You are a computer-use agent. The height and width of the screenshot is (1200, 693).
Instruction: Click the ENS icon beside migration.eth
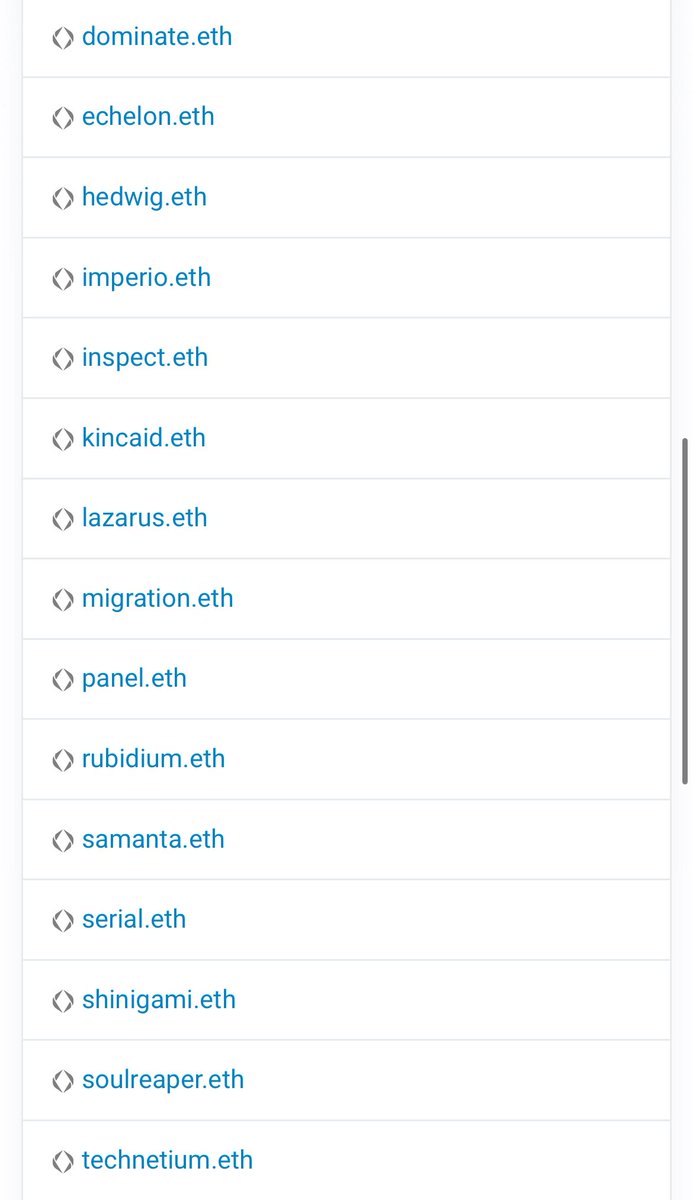(63, 599)
